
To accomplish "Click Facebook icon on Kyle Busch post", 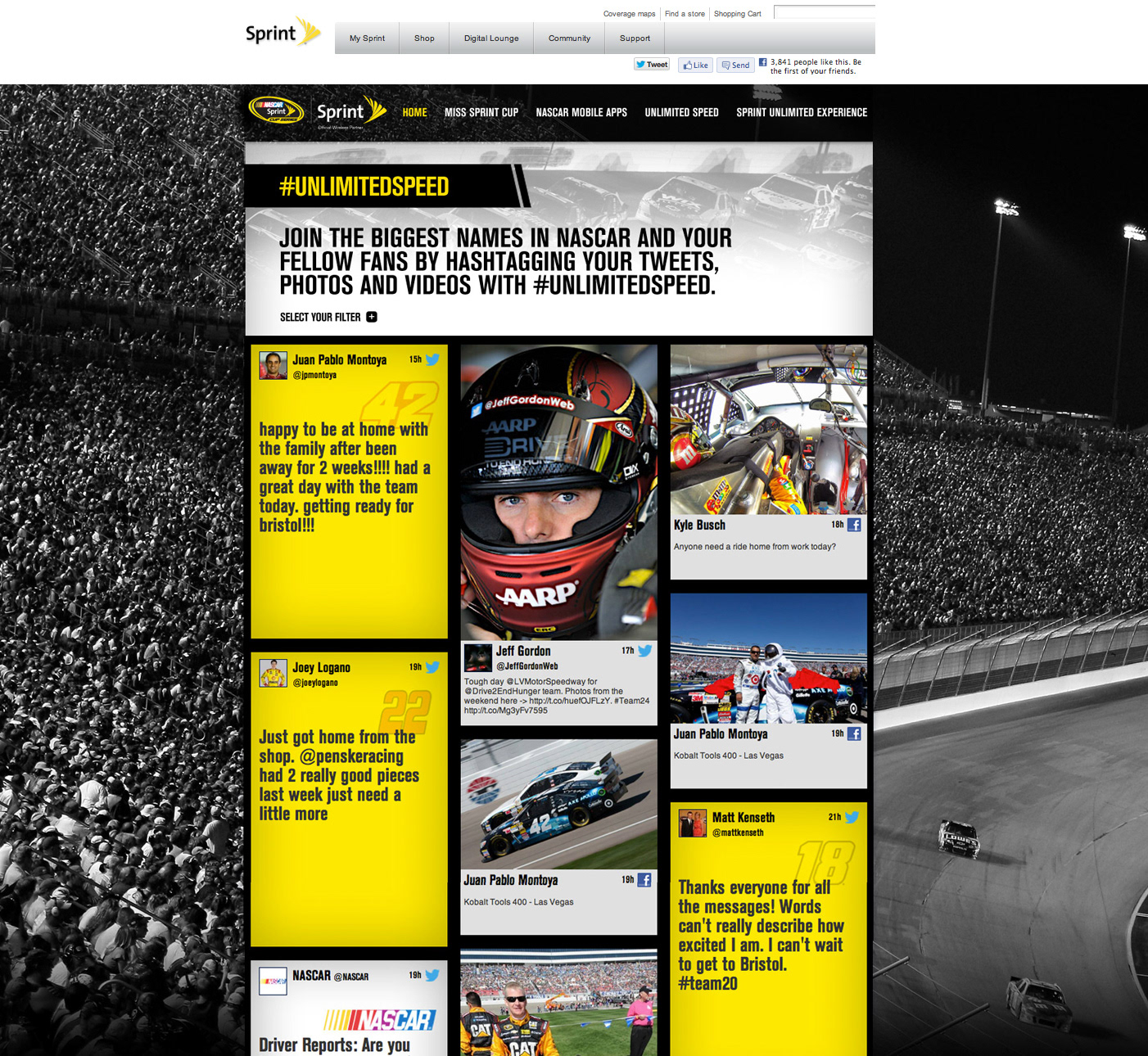I will click(854, 525).
